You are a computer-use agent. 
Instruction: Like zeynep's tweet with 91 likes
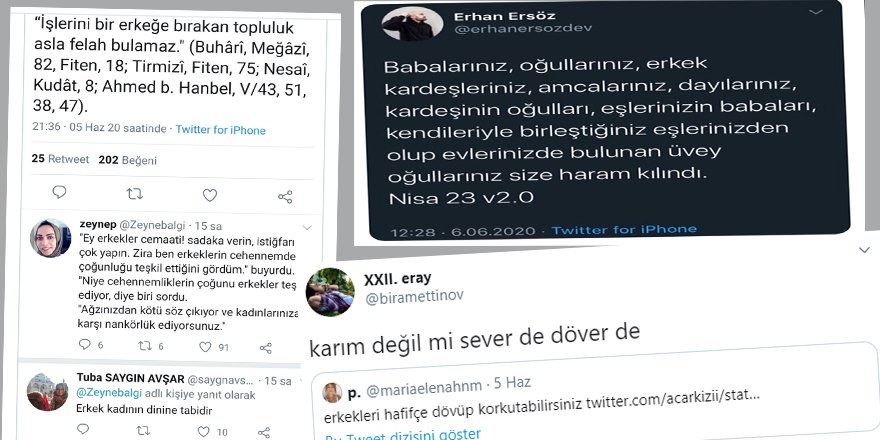pyautogui.click(x=205, y=347)
